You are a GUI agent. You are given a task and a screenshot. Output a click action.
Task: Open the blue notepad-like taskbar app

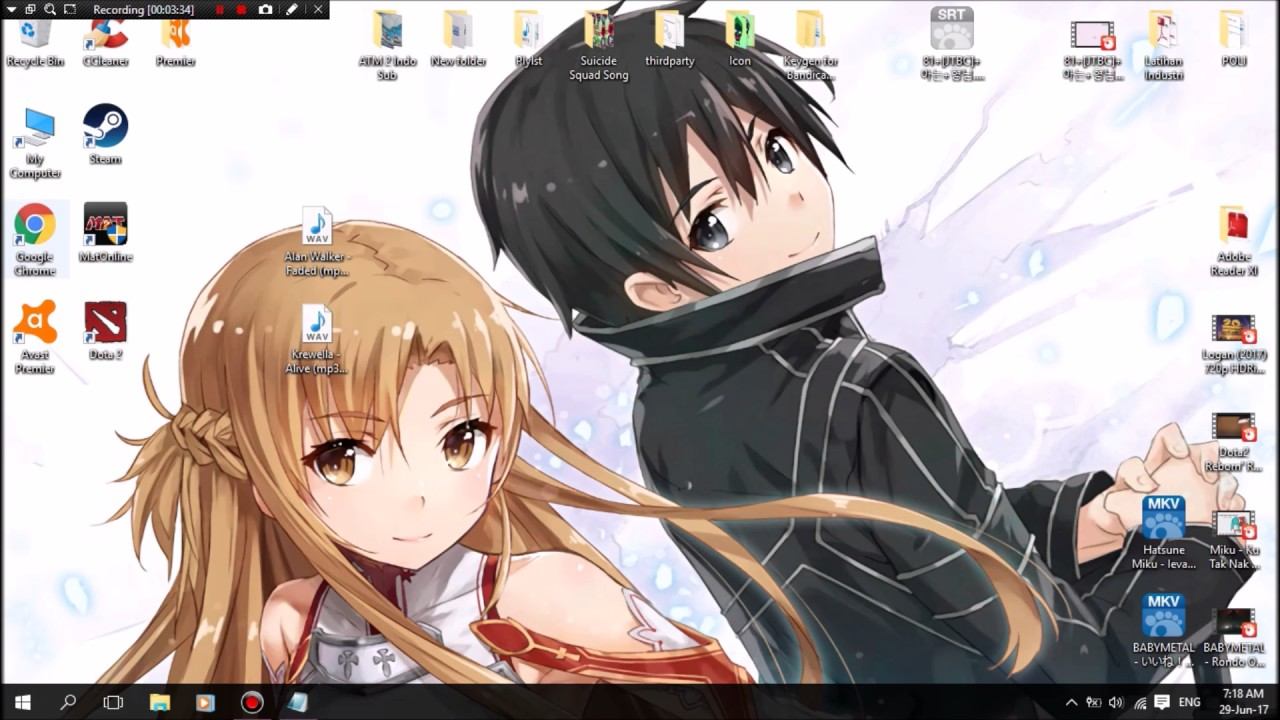[297, 702]
